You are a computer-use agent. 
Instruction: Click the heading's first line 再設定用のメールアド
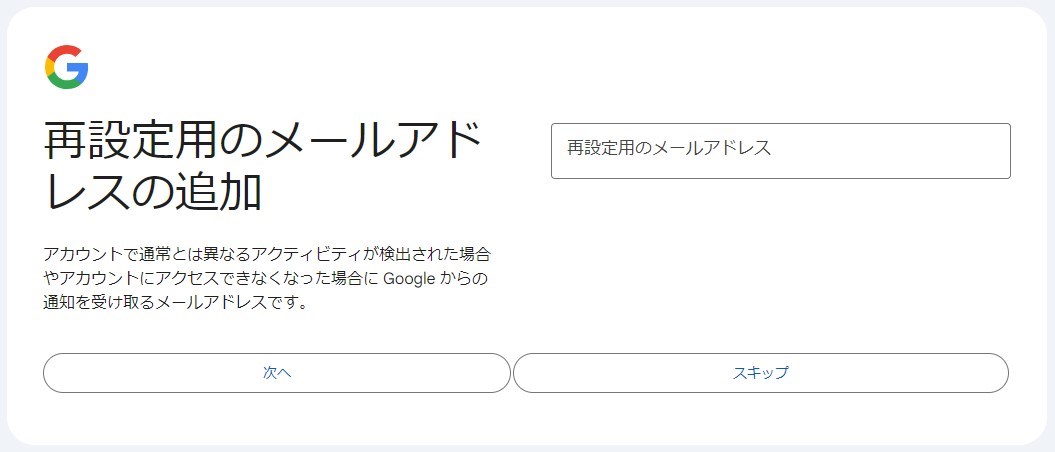point(263,143)
